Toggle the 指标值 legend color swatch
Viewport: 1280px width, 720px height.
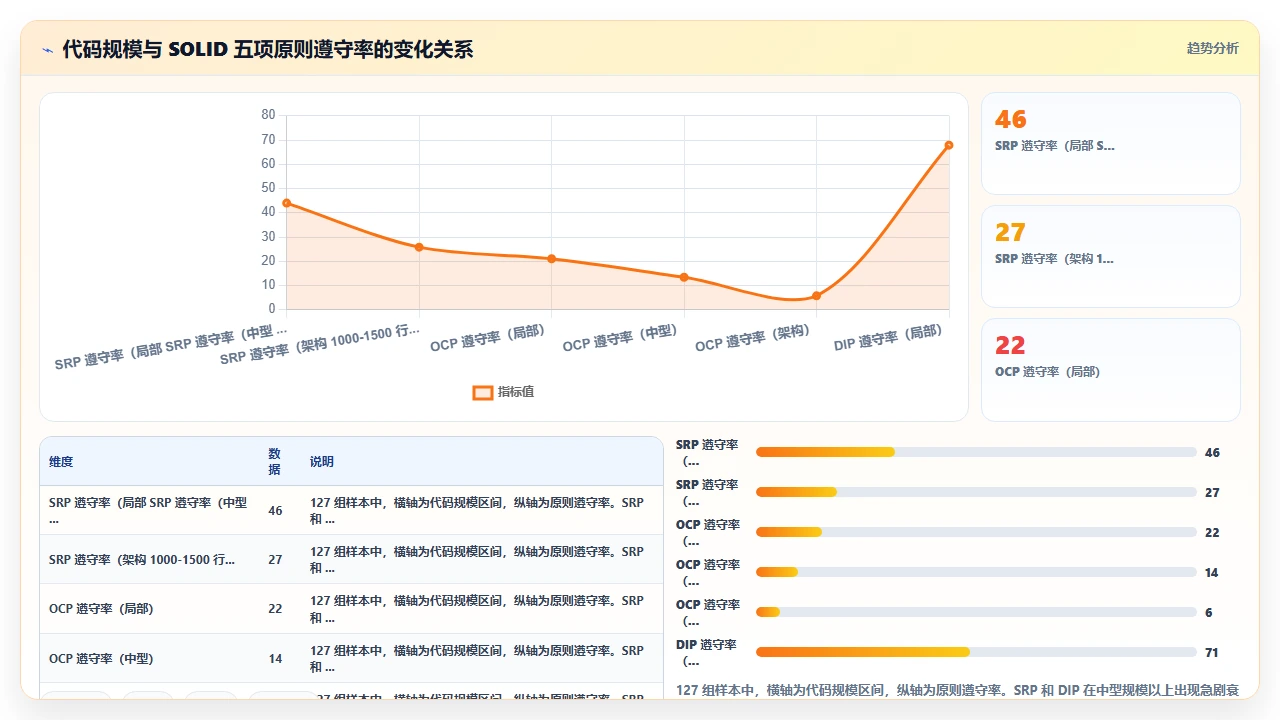tap(482, 392)
